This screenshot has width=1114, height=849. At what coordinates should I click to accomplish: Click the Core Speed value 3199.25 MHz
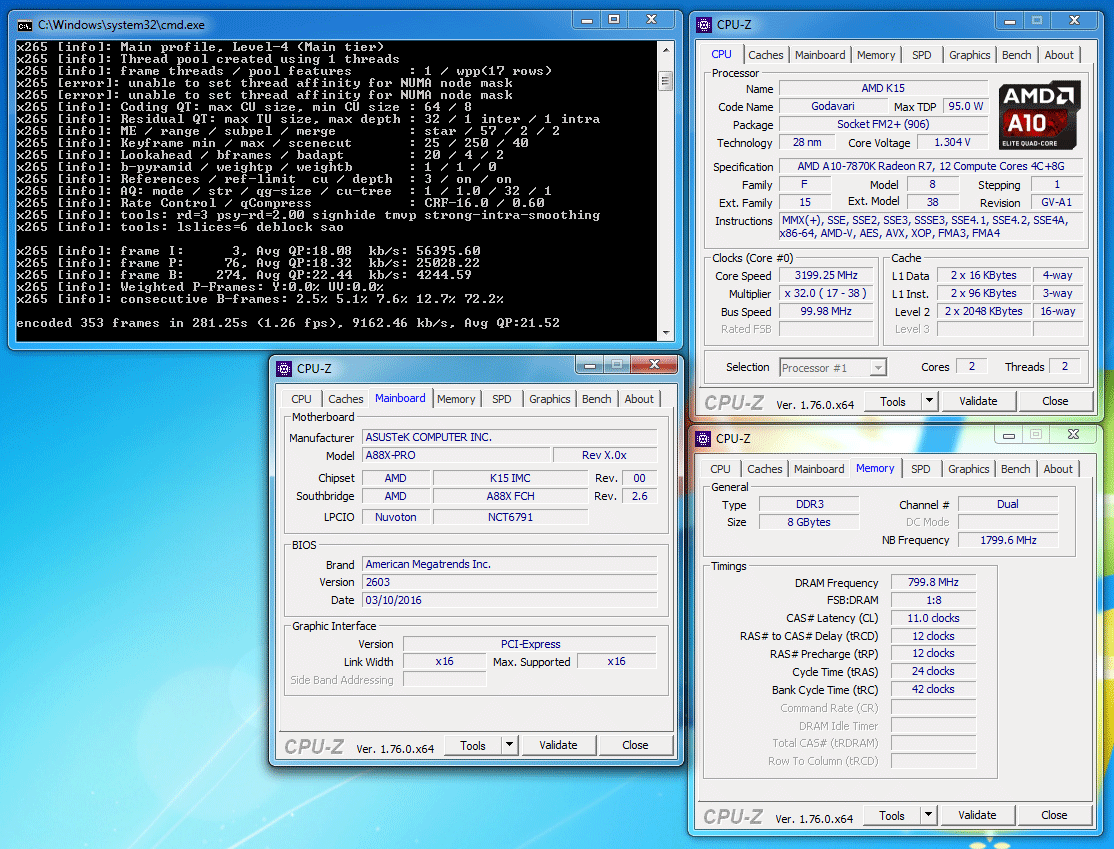point(826,276)
